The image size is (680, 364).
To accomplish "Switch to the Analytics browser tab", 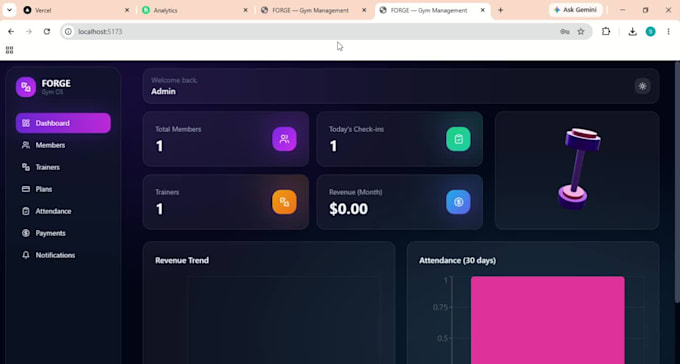I will pyautogui.click(x=196, y=10).
